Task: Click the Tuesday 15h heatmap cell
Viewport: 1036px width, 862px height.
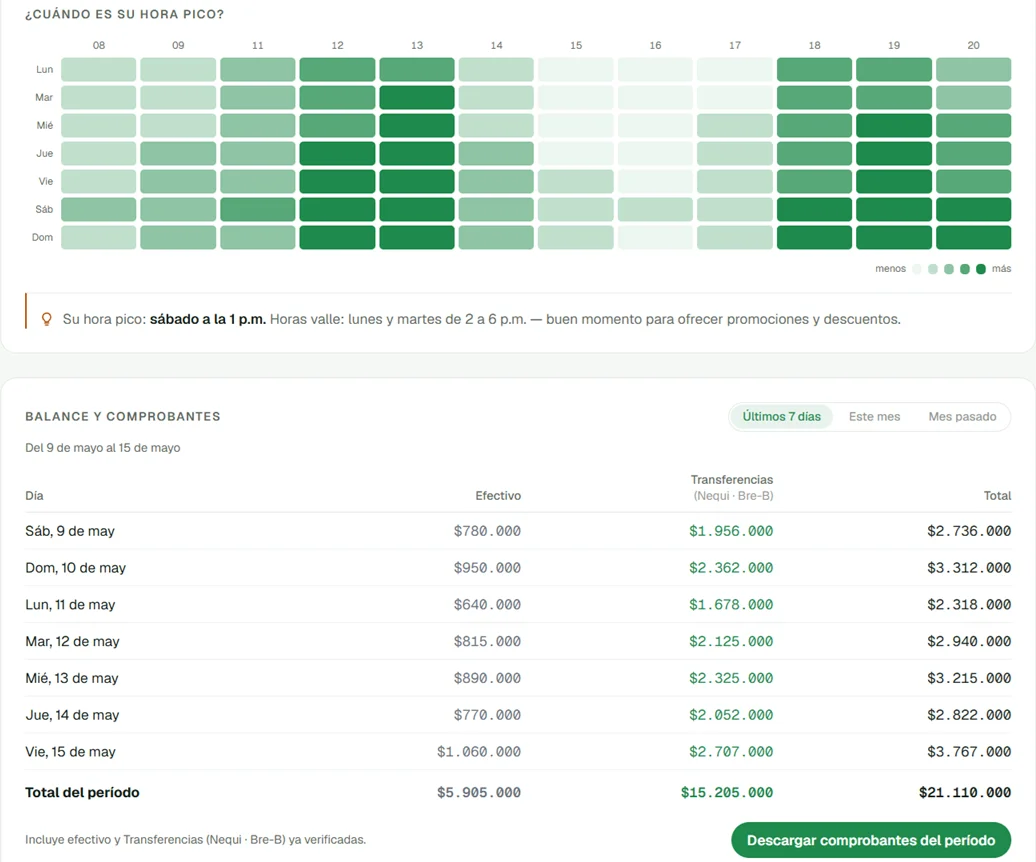Action: [575, 97]
